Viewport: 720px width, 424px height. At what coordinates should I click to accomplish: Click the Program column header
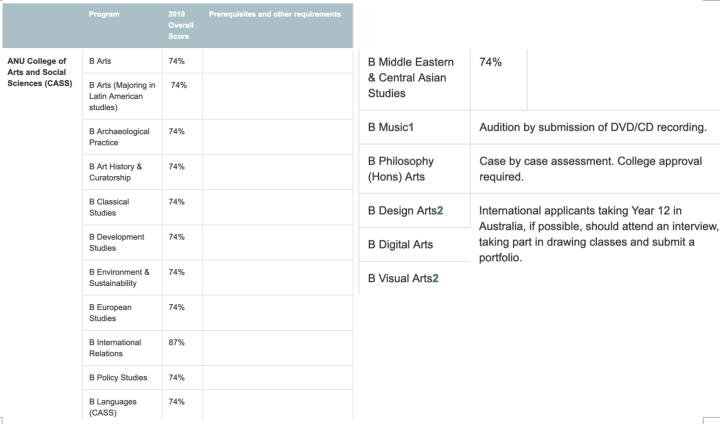click(104, 14)
